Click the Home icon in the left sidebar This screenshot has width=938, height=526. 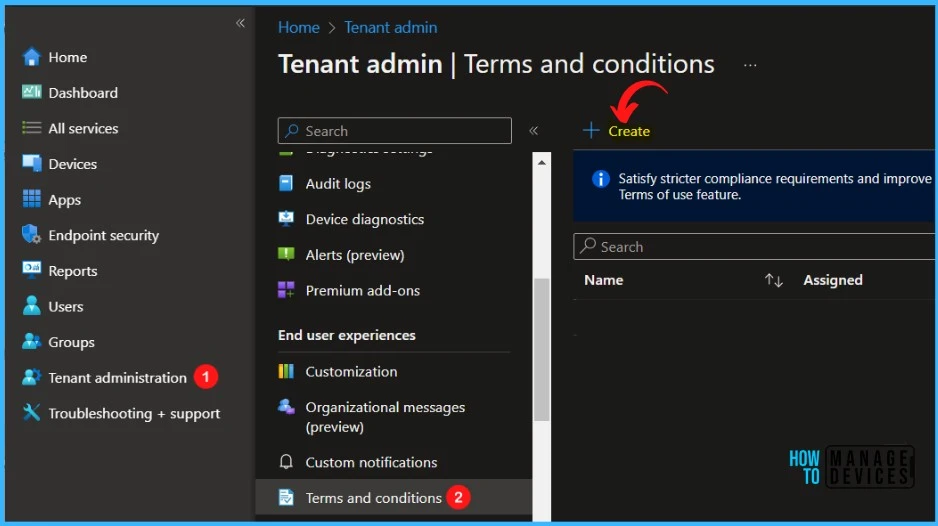coord(31,57)
